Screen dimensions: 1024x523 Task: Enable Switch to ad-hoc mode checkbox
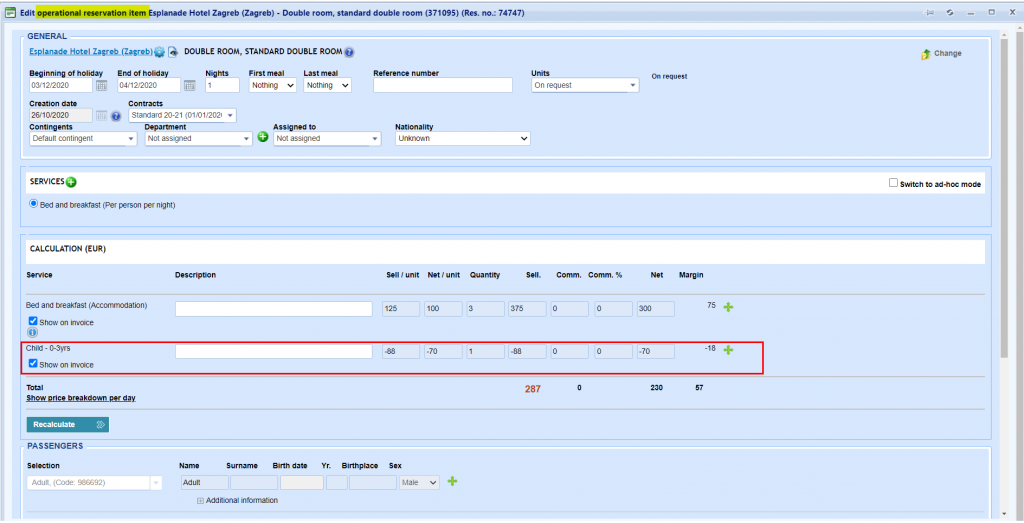[x=894, y=184]
